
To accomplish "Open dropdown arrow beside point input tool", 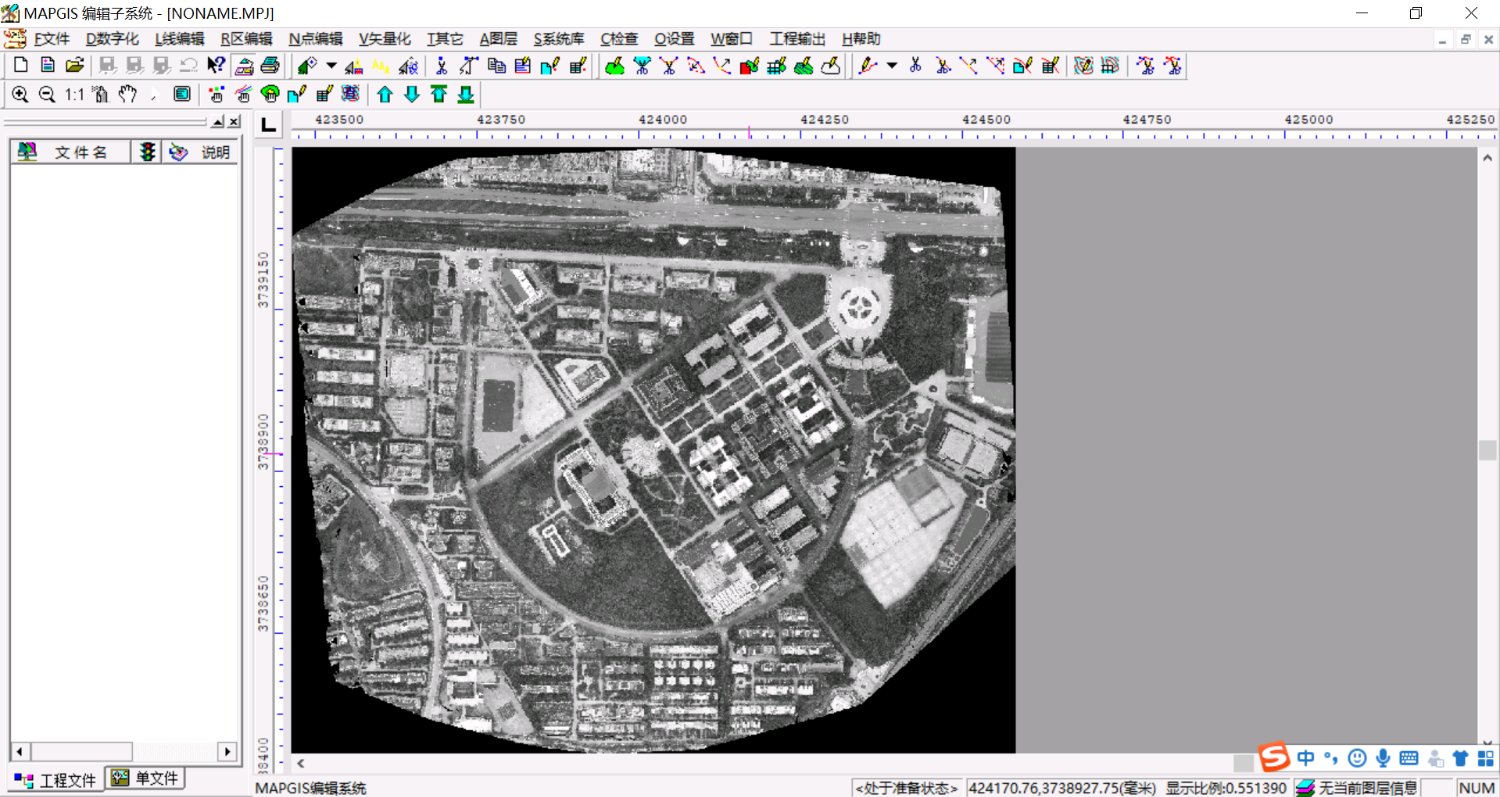I will [x=332, y=66].
